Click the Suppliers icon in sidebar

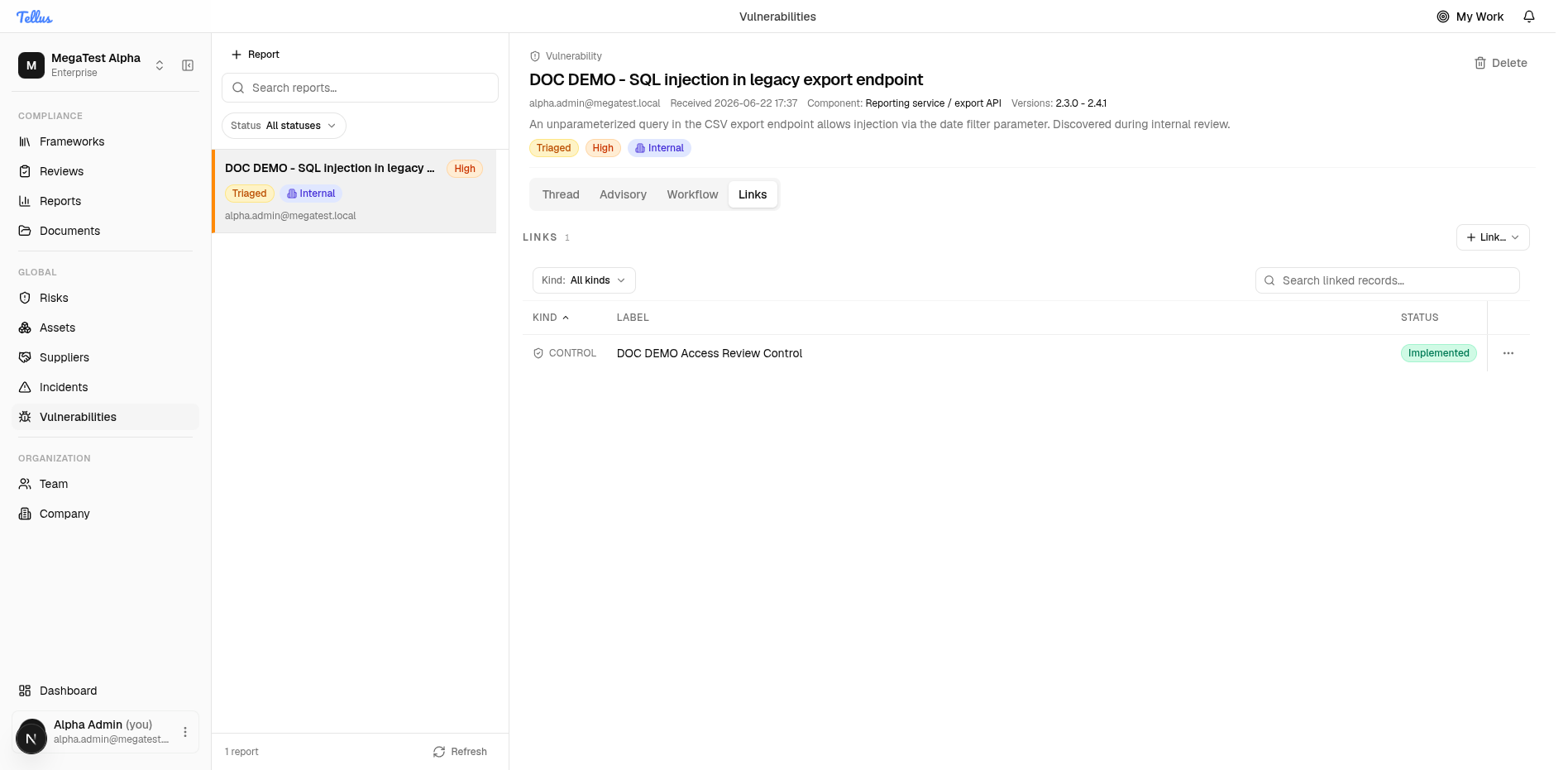point(25,357)
